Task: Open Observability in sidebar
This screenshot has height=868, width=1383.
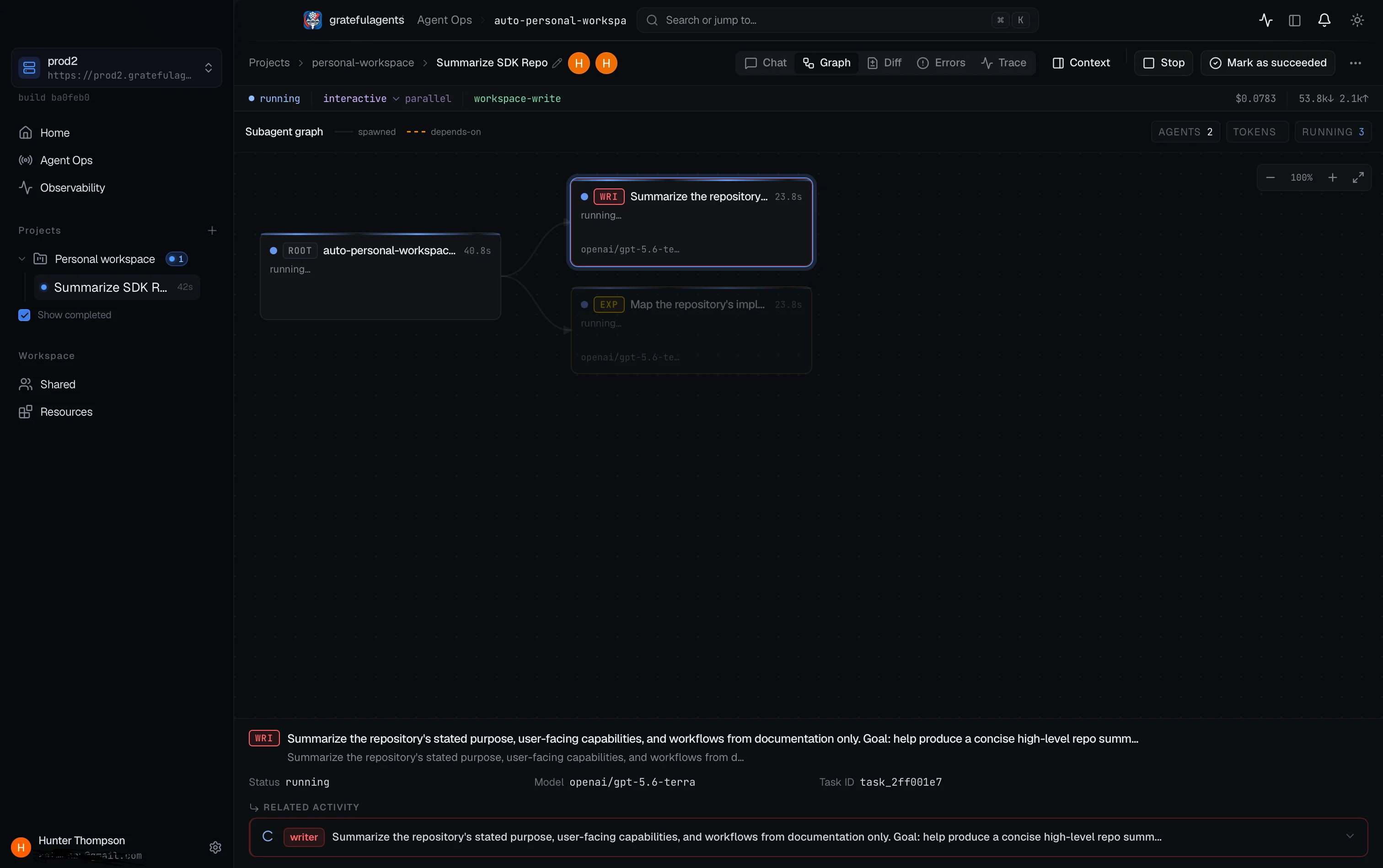Action: coord(72,188)
